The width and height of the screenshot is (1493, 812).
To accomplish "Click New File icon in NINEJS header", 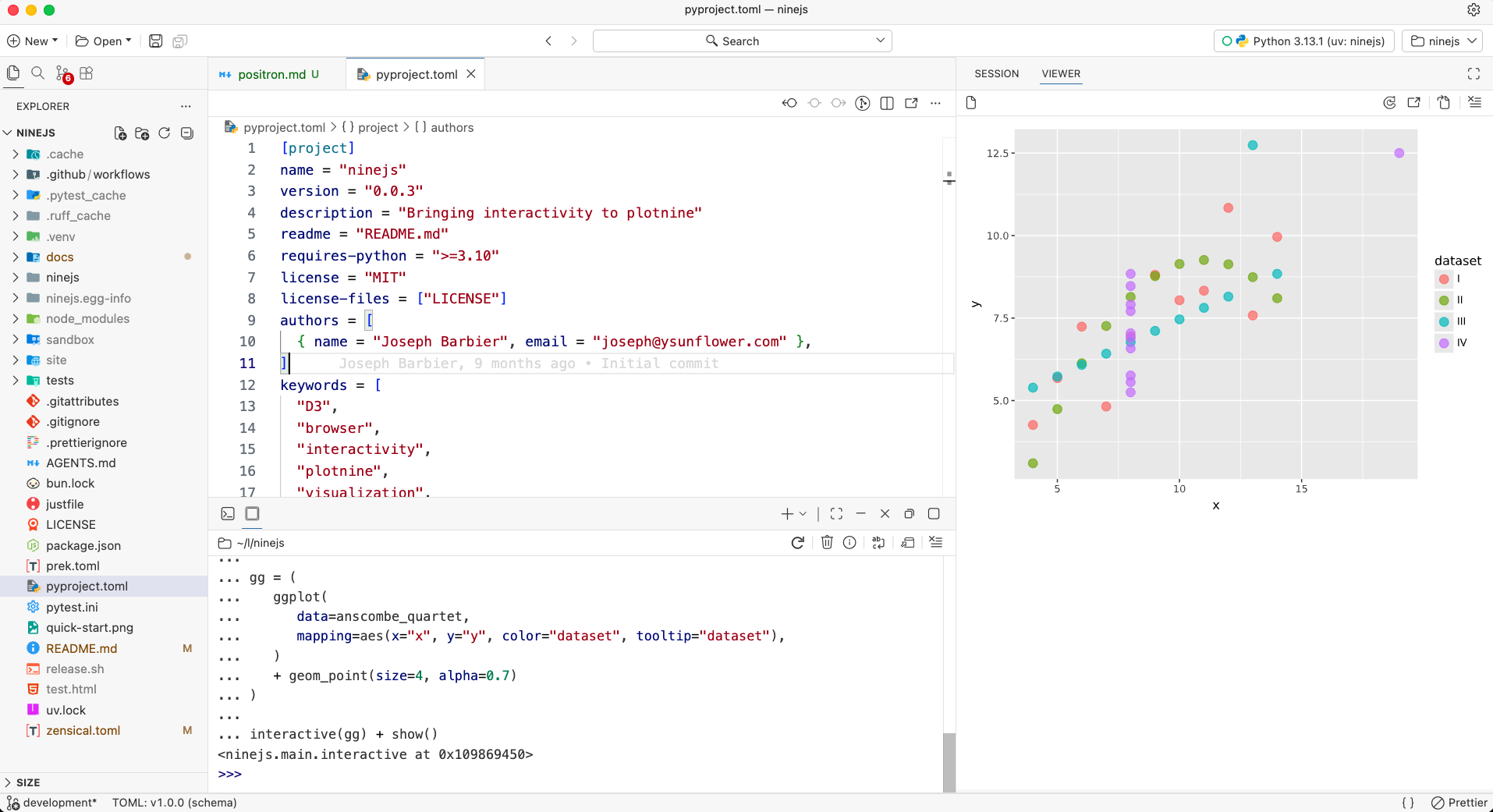I will (120, 133).
